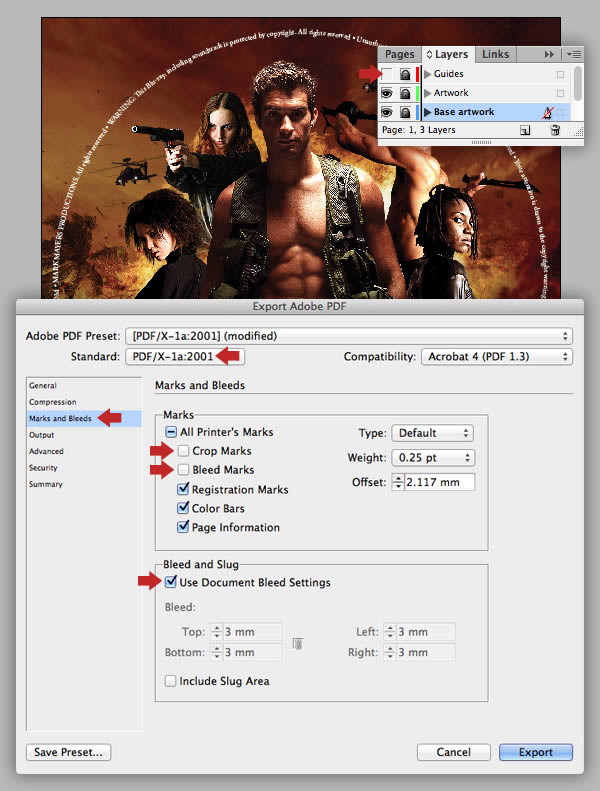Select the Base artwork layer name
This screenshot has width=600, height=791.
click(464, 112)
